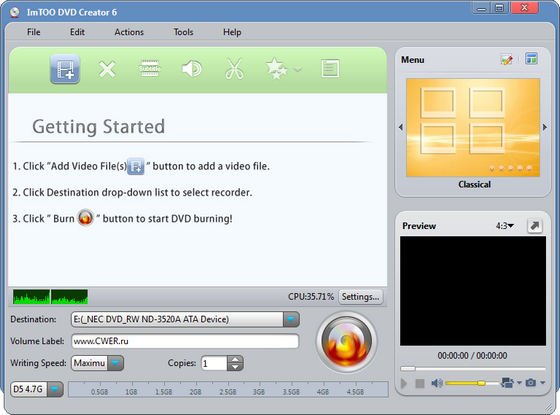
Task: Click the Settings... button
Action: [x=360, y=297]
